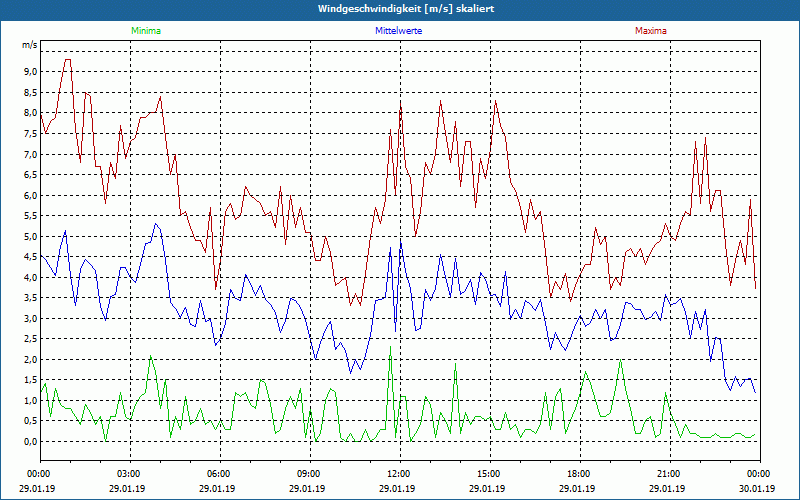This screenshot has height=500, width=800.
Task: Click the 09:00 time axis label
Action: [310, 474]
